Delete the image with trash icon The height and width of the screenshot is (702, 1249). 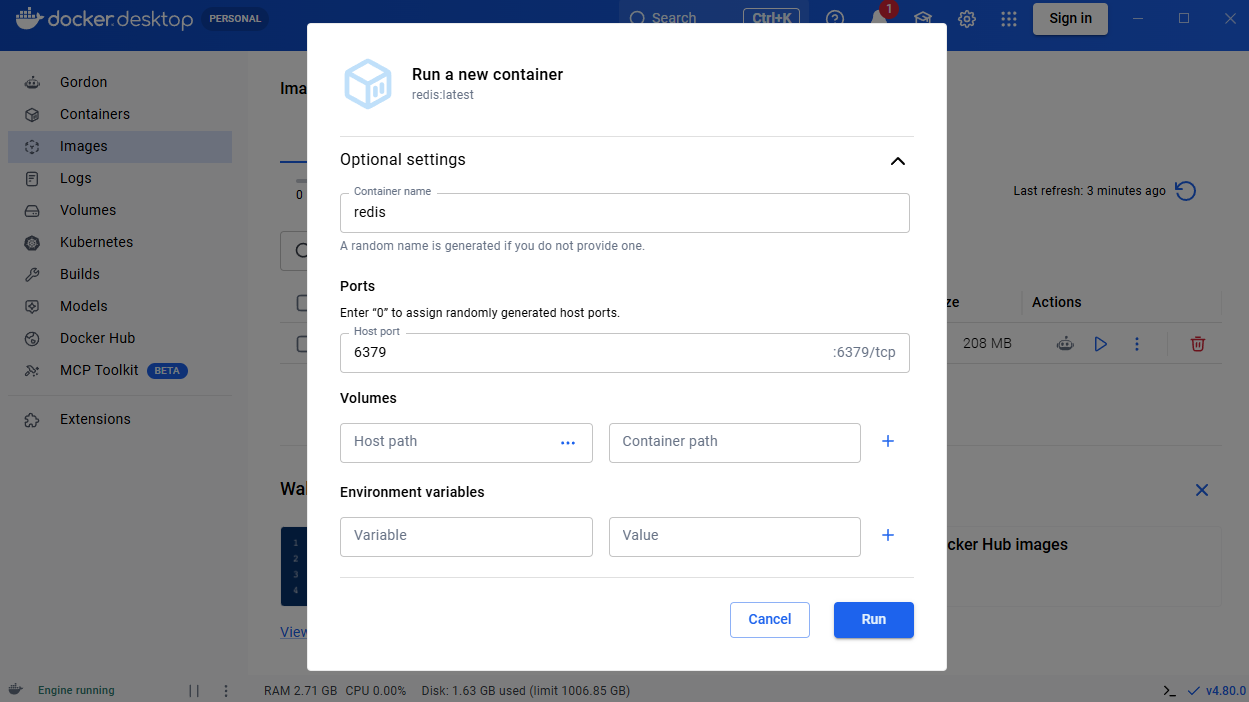tap(1198, 344)
